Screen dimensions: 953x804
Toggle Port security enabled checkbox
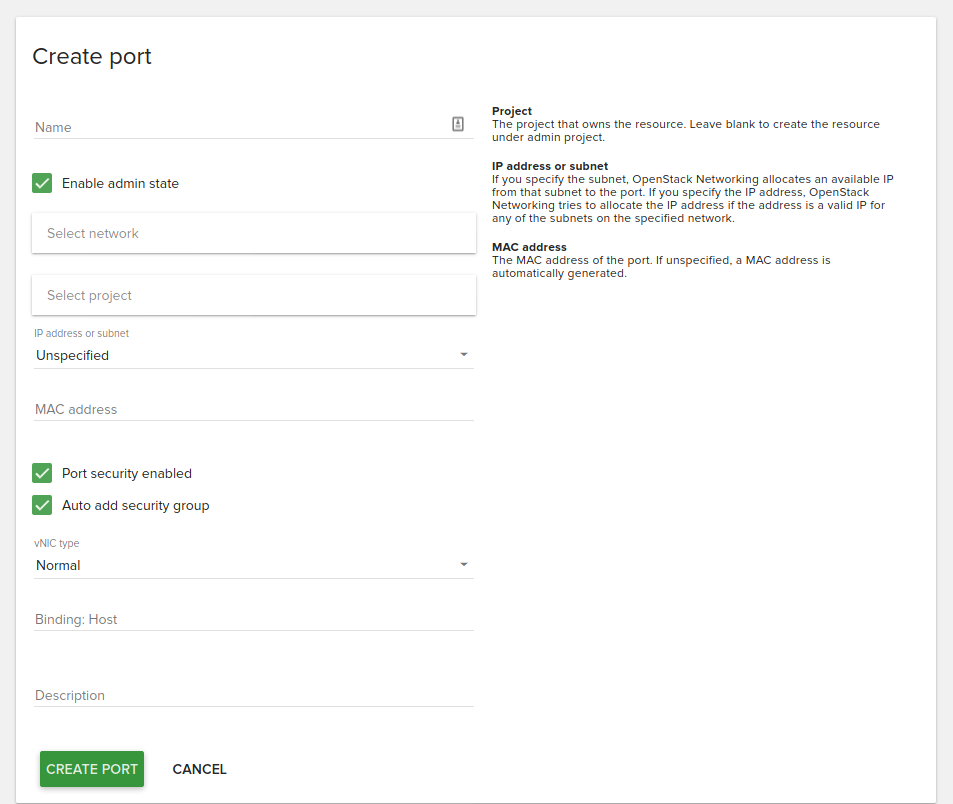42,473
